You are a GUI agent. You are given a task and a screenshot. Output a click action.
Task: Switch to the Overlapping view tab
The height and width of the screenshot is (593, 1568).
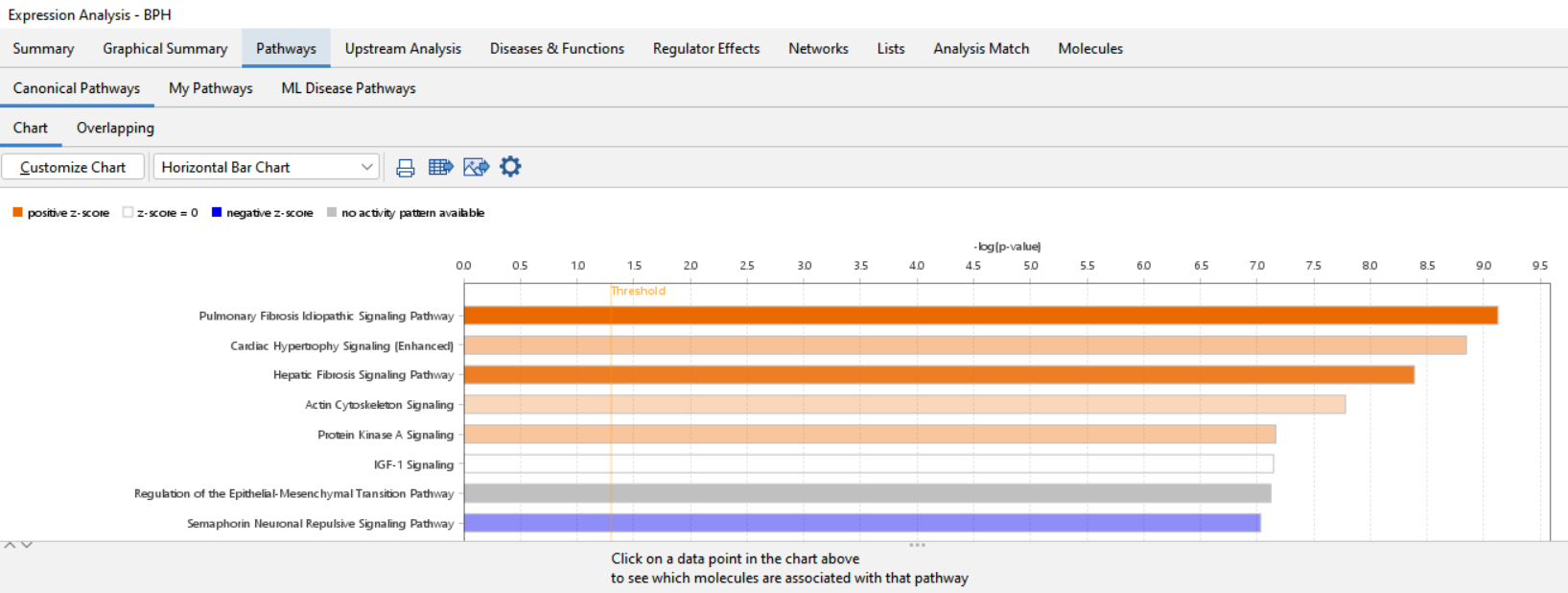point(115,128)
